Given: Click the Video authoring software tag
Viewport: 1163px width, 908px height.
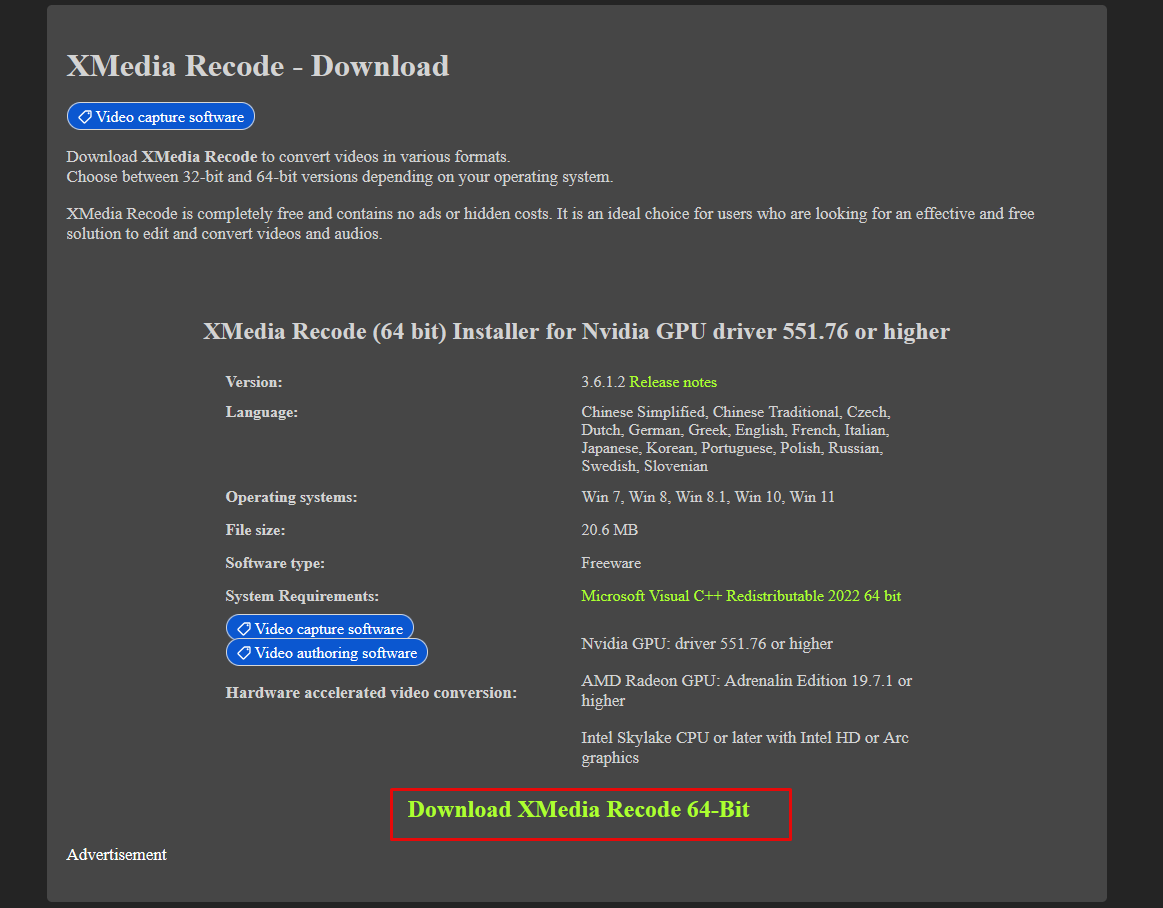Looking at the screenshot, I should (x=327, y=652).
